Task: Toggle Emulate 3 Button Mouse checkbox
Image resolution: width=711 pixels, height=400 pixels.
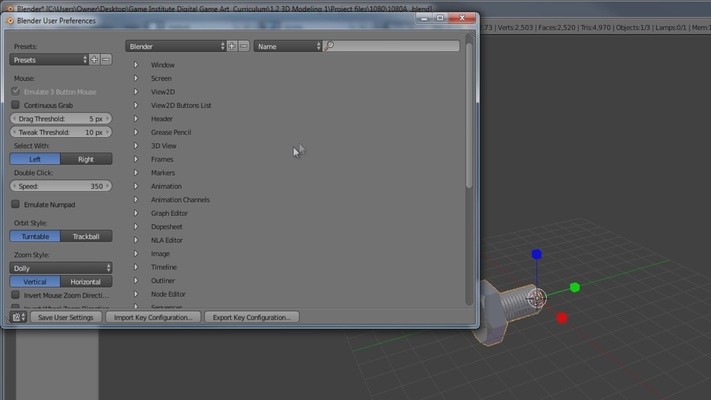Action: tap(15, 91)
